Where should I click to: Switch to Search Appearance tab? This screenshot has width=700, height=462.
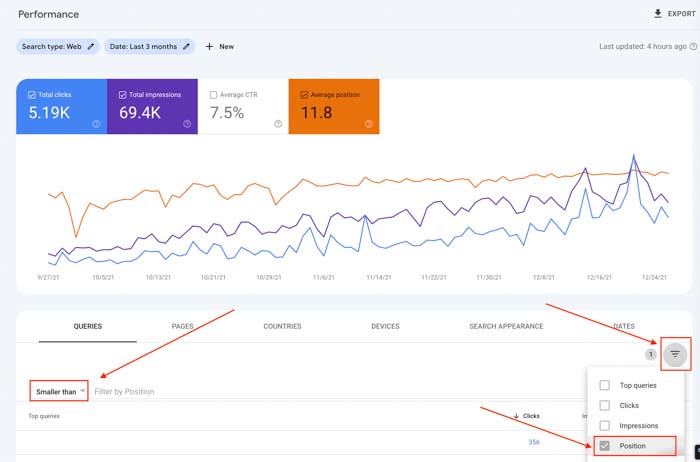point(506,326)
